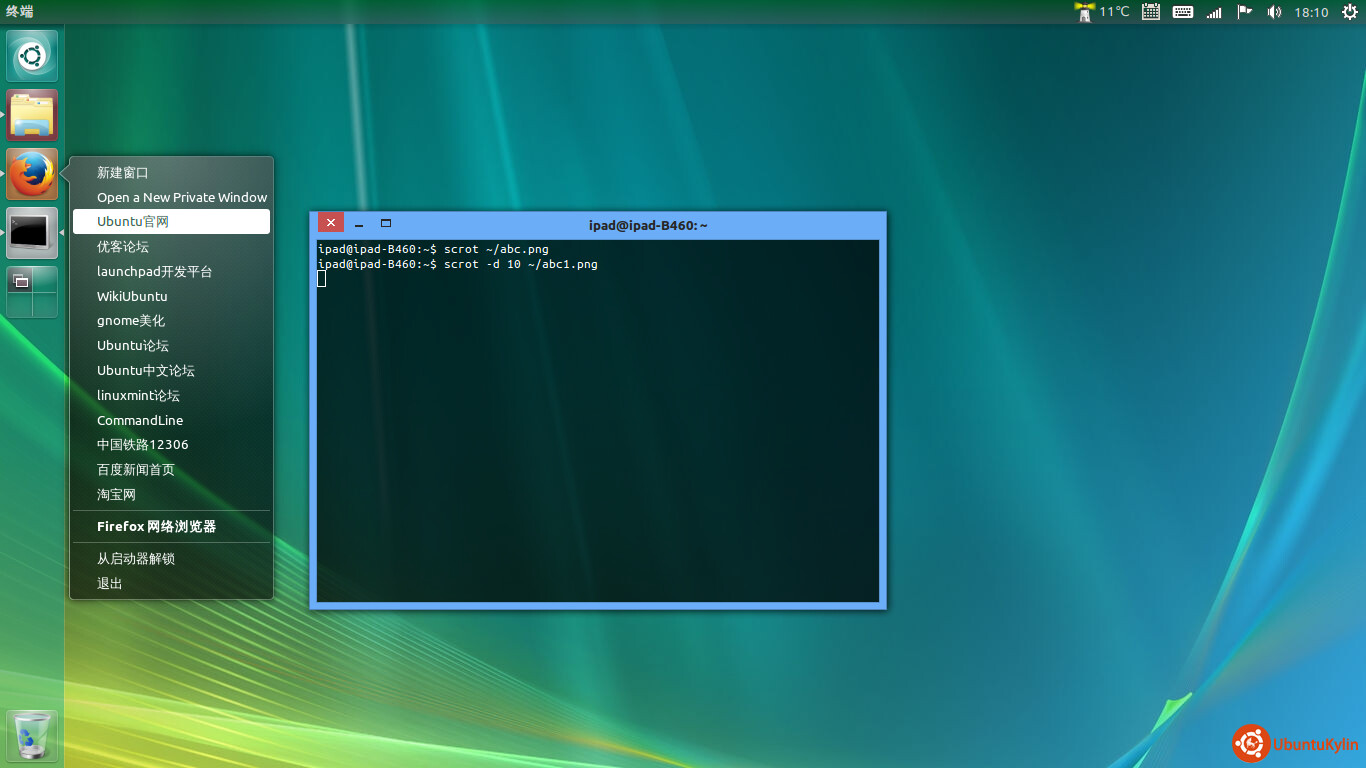Select 从启动器解锁 to unpin Firefox
1366x768 pixels.
136,559
